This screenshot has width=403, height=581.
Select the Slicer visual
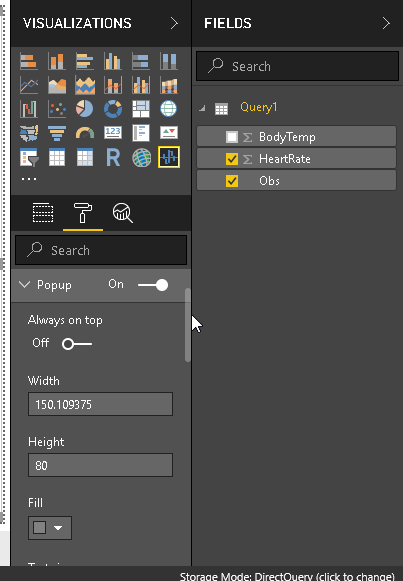[29, 157]
